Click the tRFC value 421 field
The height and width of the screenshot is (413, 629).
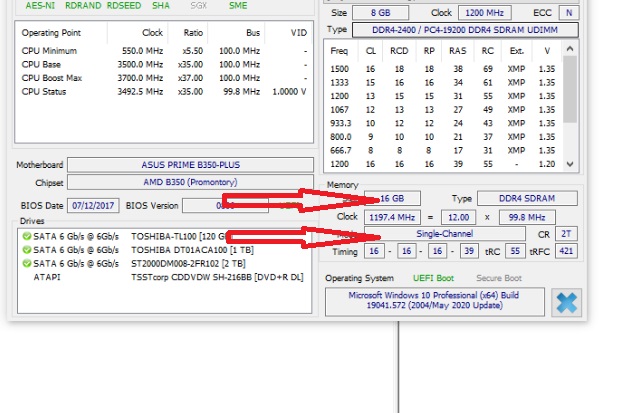pos(566,251)
